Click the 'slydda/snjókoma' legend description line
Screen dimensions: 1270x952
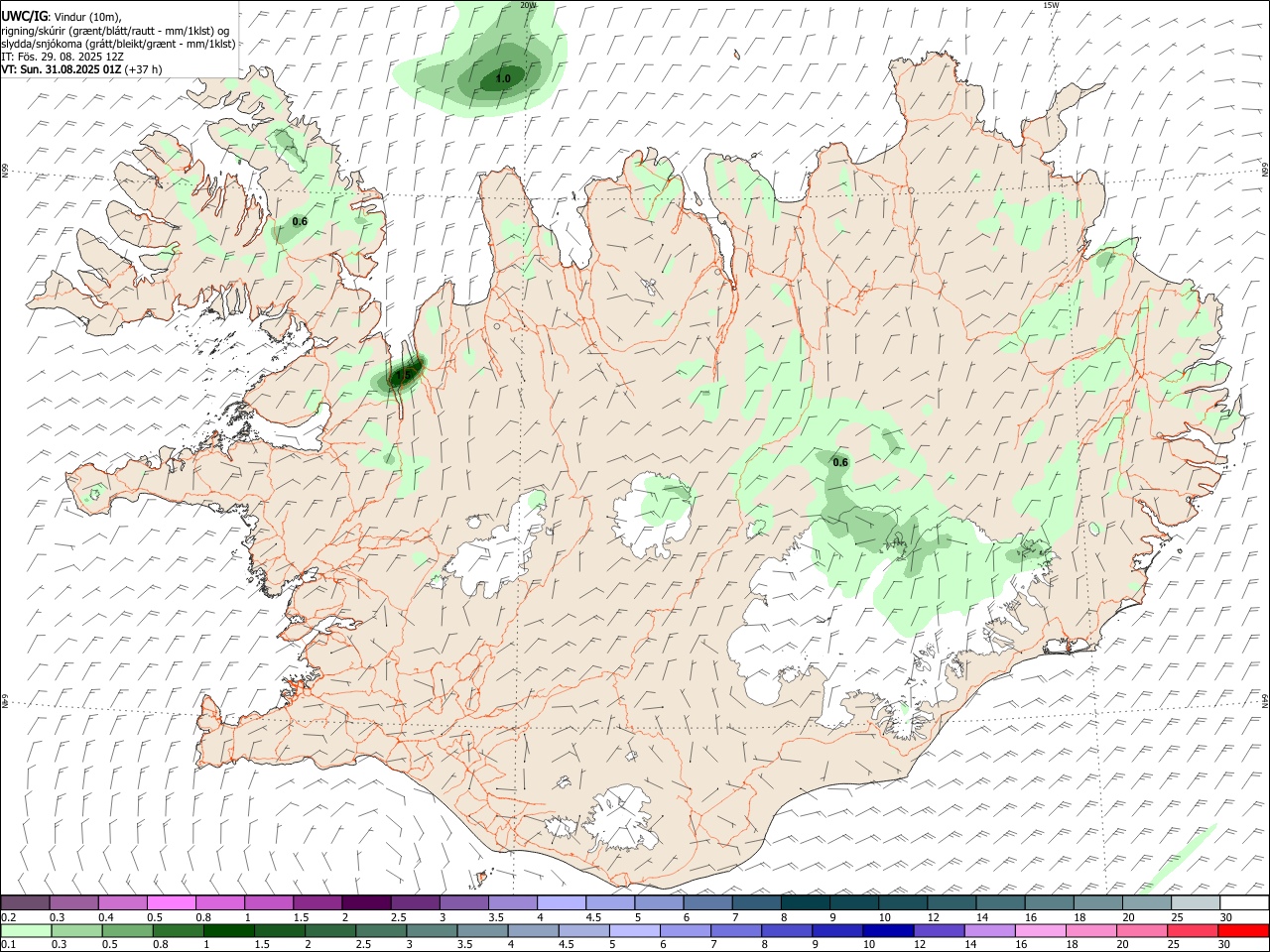pos(118,44)
